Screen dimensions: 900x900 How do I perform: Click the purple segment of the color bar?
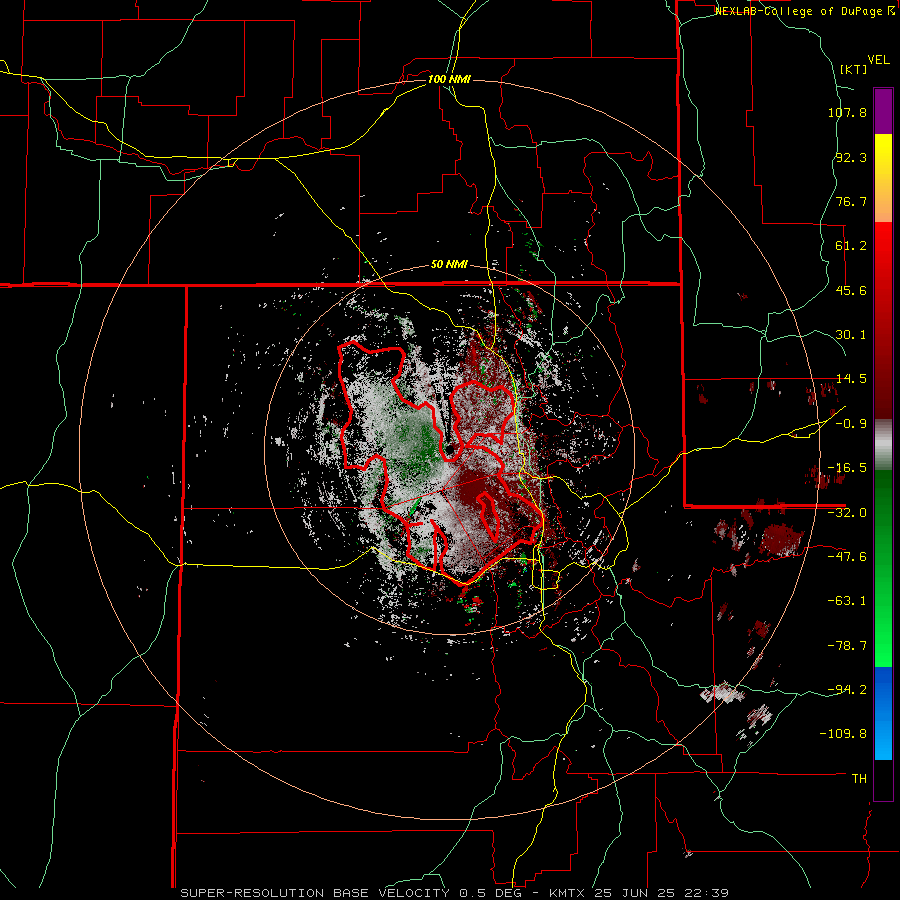pyautogui.click(x=883, y=111)
